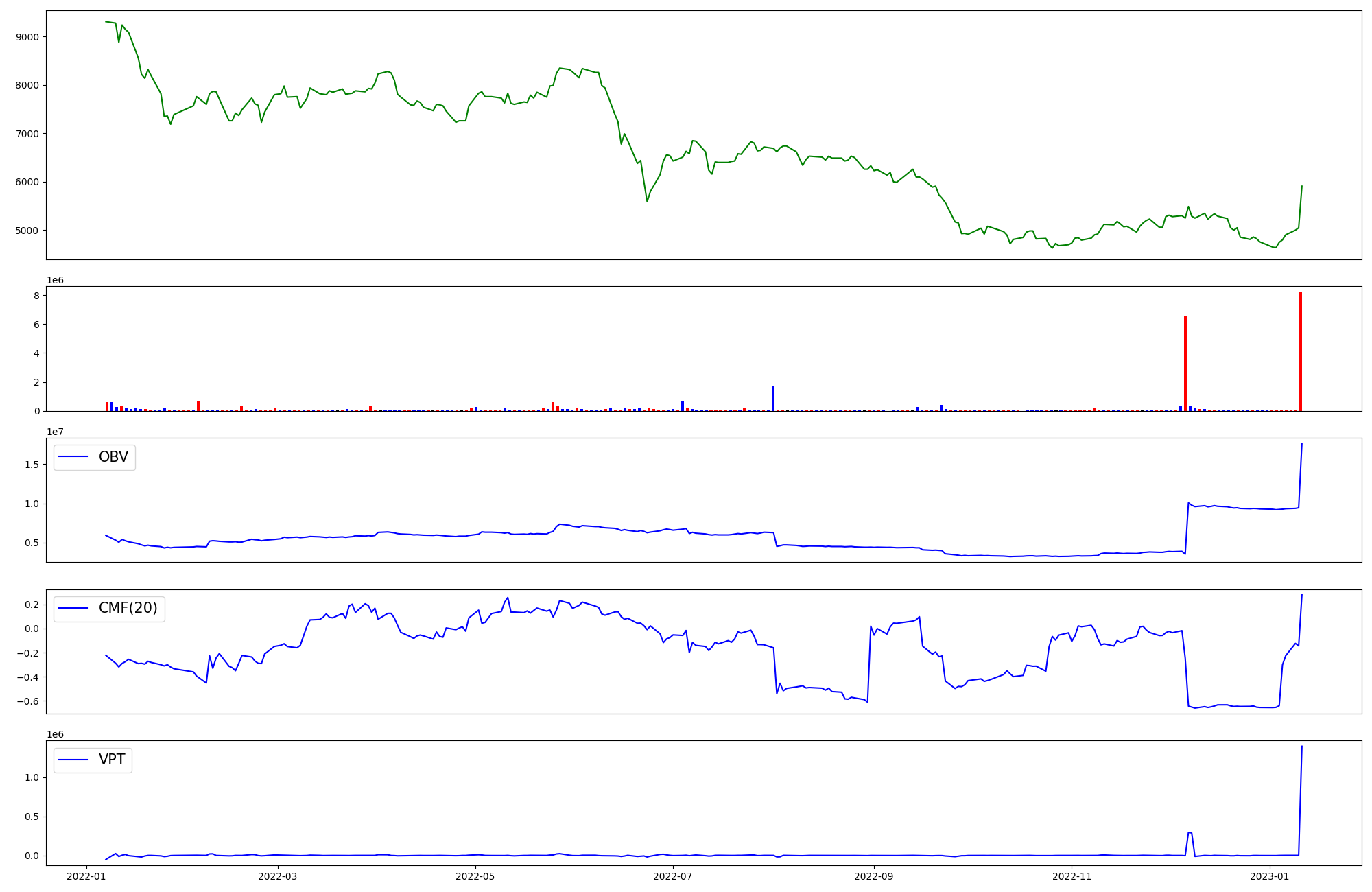Click the VPT legend label

112,760
